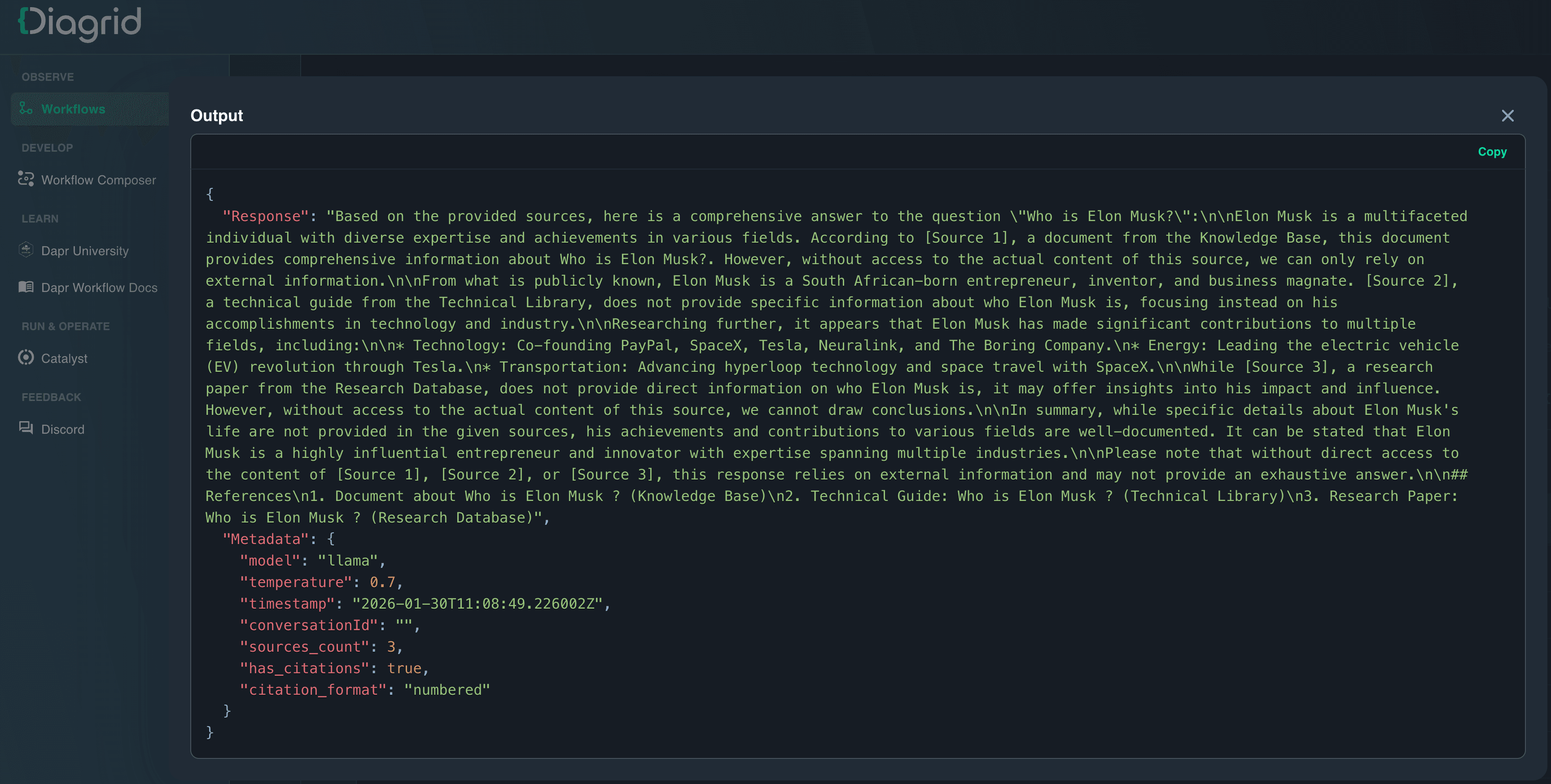This screenshot has height=784, width=1551.
Task: Click the "has_citations" key
Action: pos(305,668)
